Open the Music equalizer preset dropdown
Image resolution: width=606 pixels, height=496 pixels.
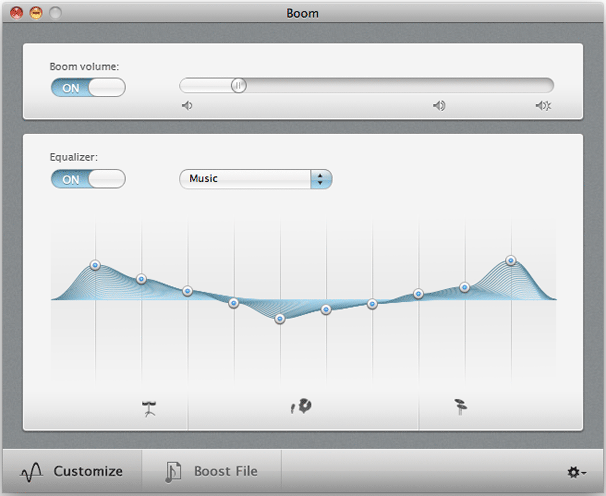[x=255, y=179]
